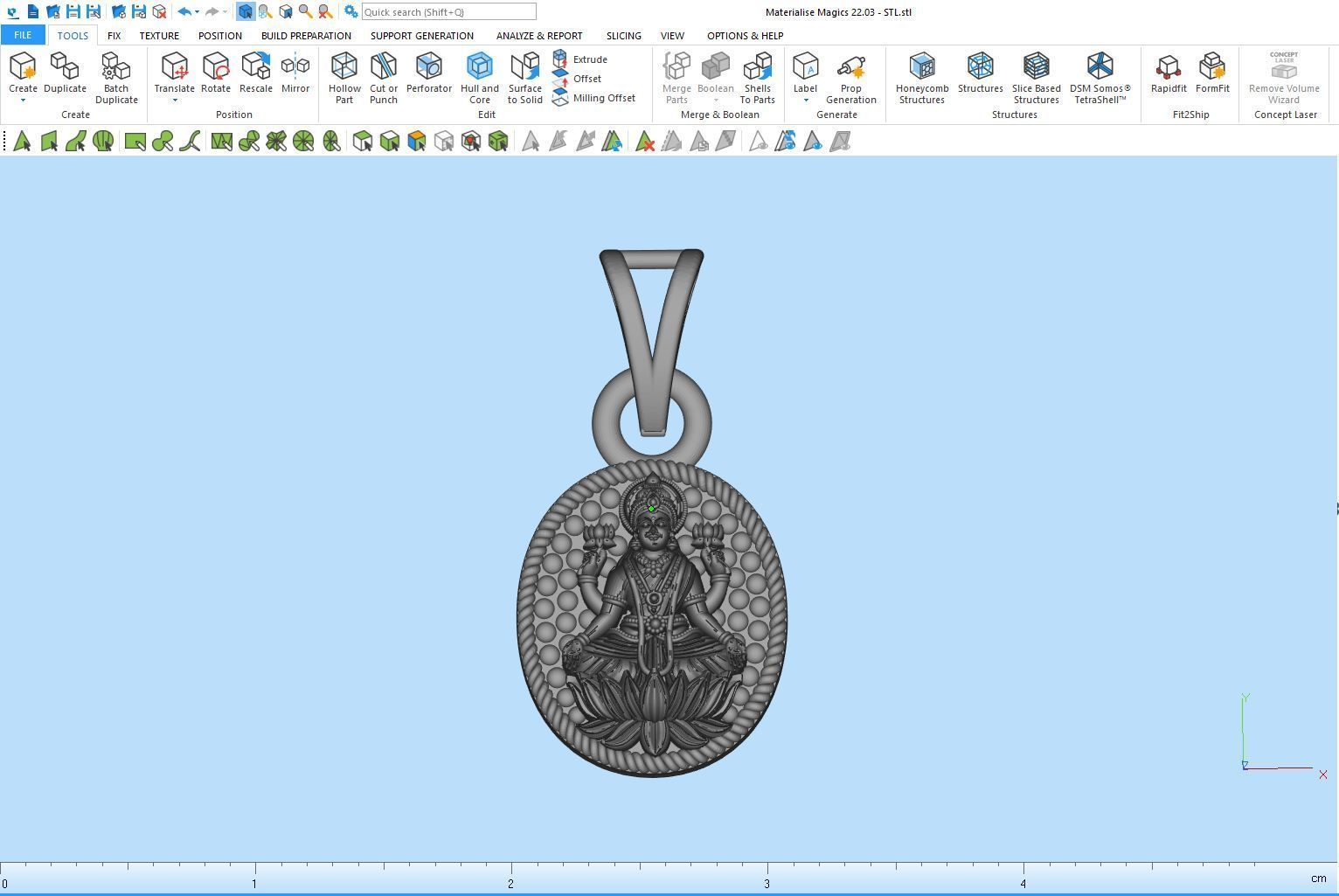The height and width of the screenshot is (896, 1339).
Task: Click the unload part icon
Action: pyautogui.click(x=159, y=11)
